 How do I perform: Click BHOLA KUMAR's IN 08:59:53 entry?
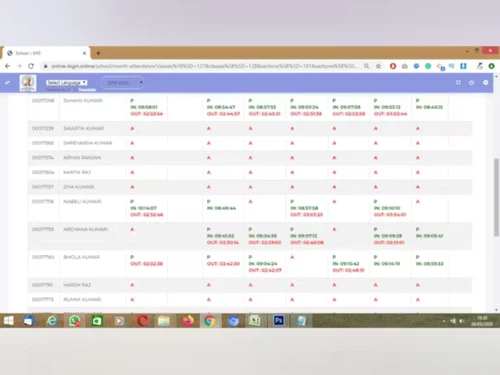point(430,264)
